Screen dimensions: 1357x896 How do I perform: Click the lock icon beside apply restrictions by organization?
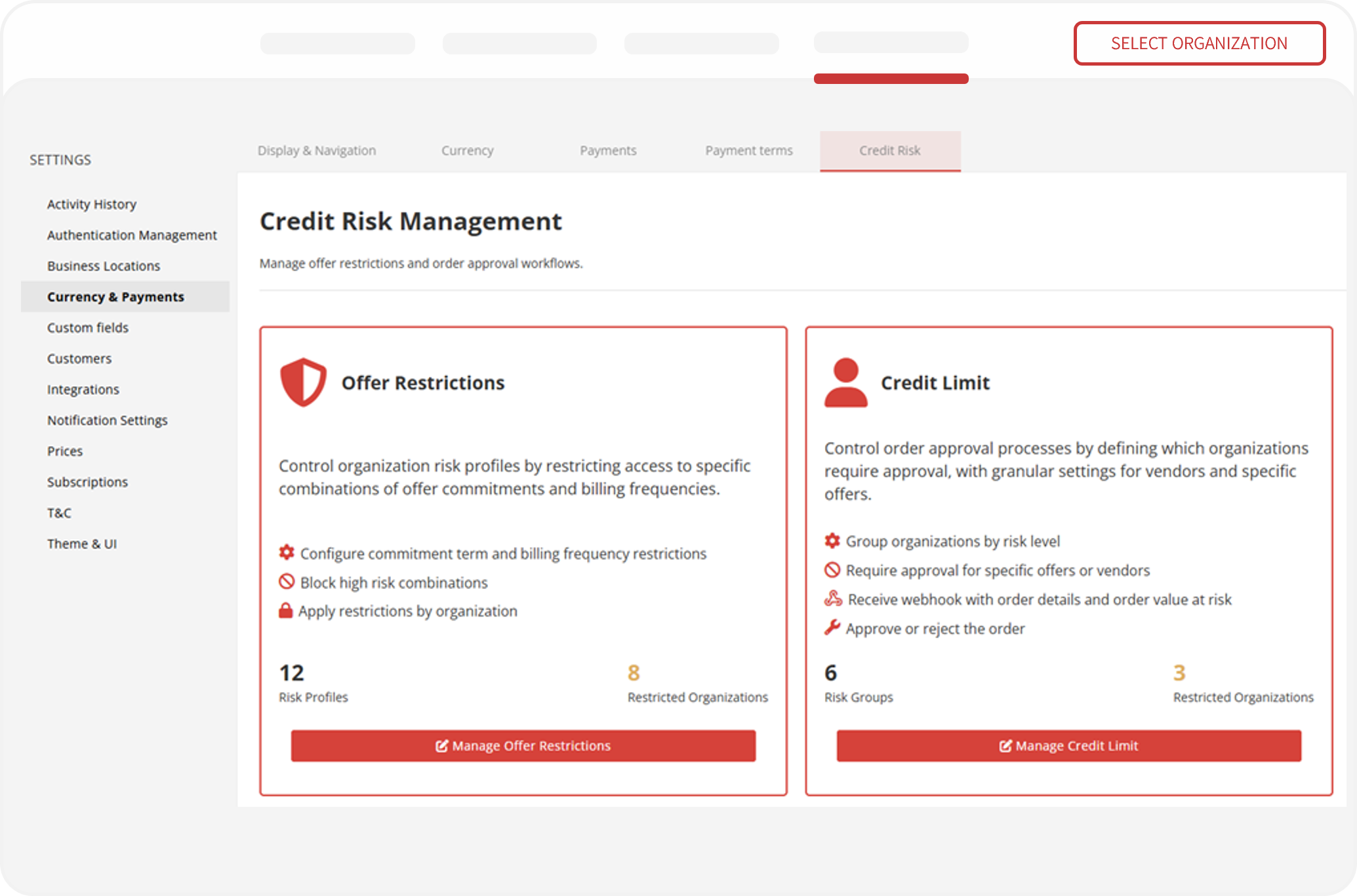pyautogui.click(x=285, y=611)
